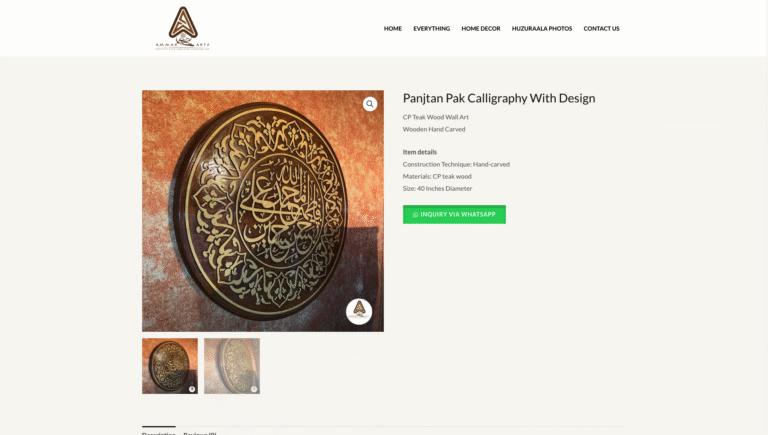
Task: Switch to the Description tab
Action: click(x=158, y=433)
